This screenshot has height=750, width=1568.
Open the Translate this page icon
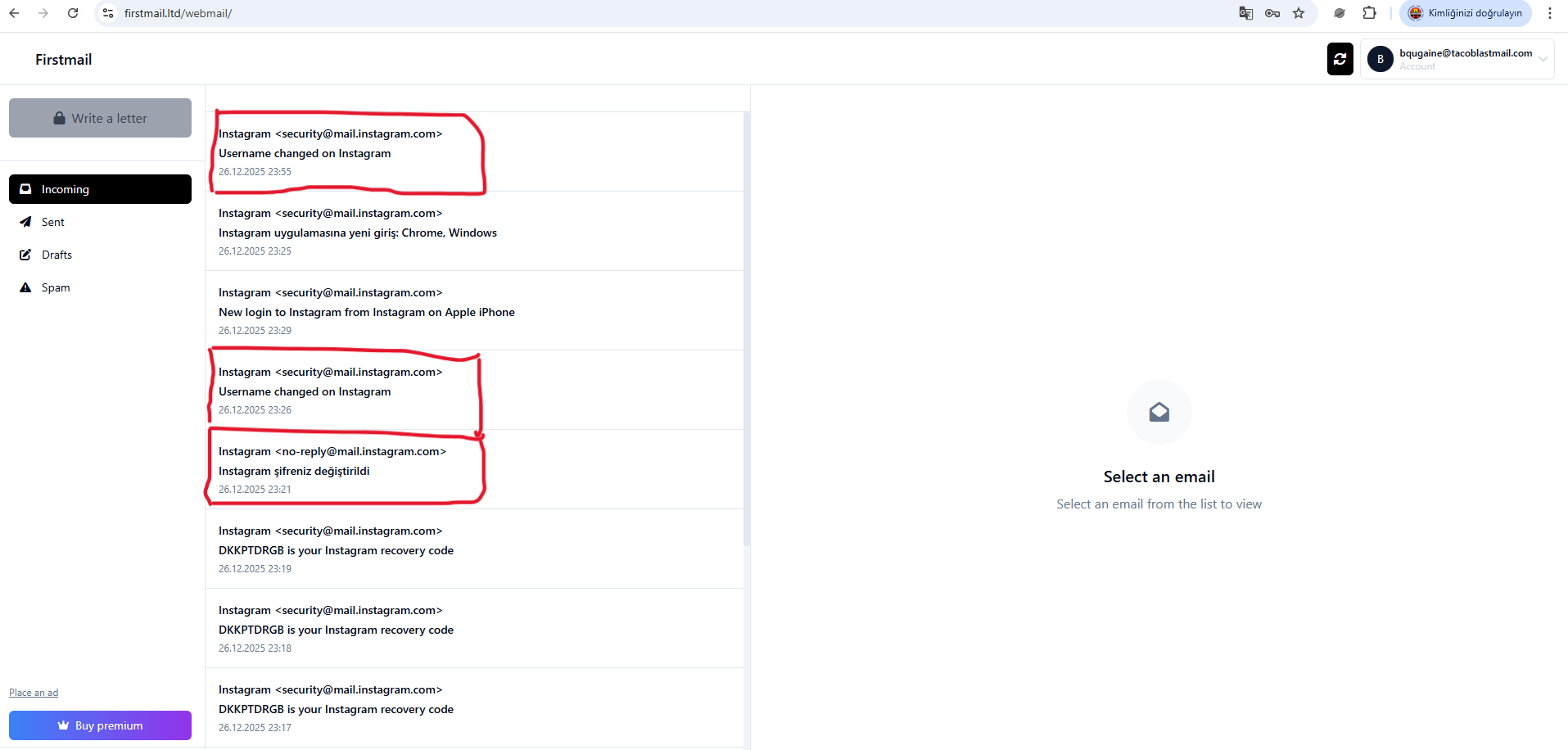click(1246, 13)
